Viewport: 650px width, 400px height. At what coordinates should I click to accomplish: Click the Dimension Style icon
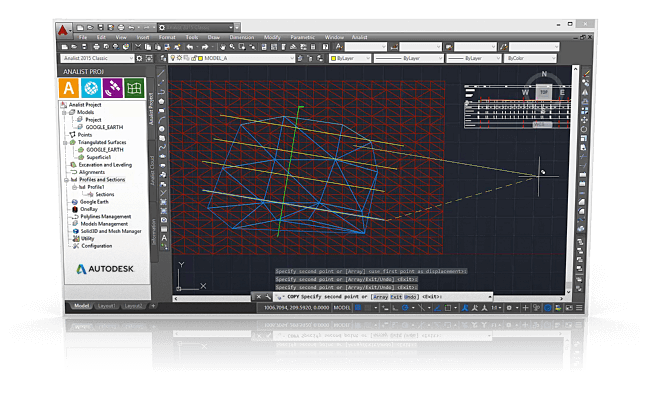394,46
